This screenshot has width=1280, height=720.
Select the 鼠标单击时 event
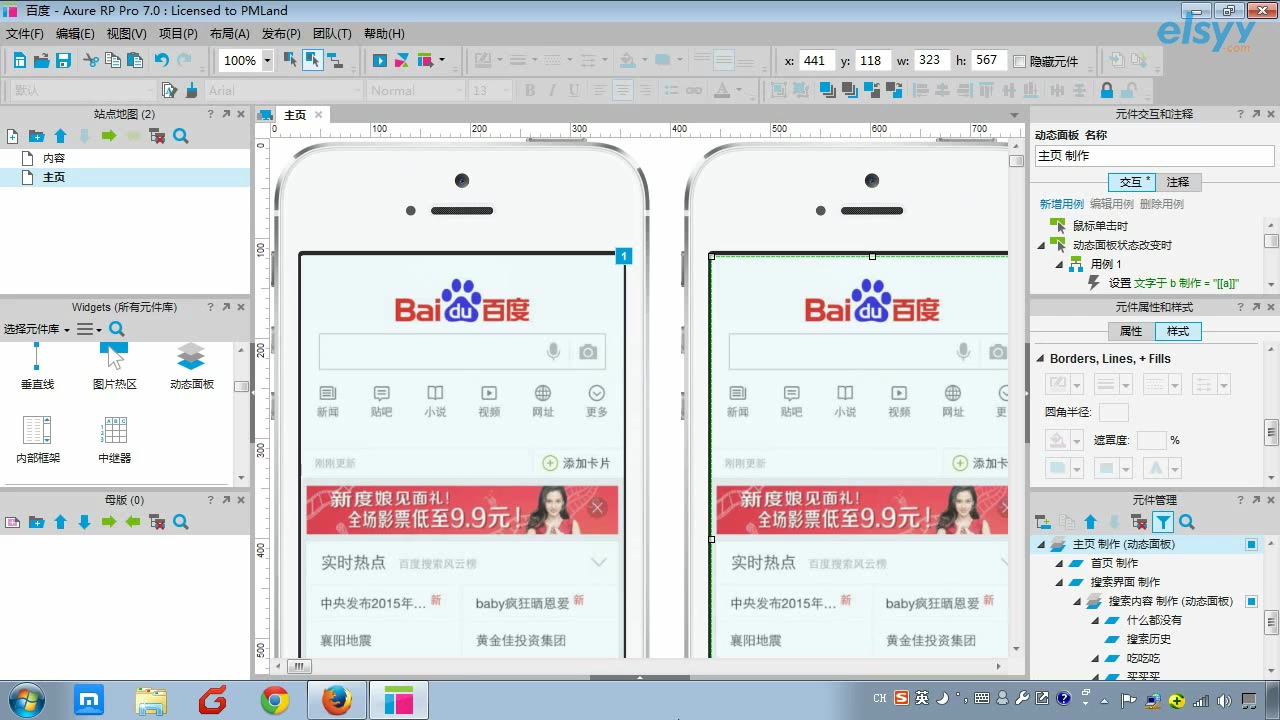[x=1100, y=226]
